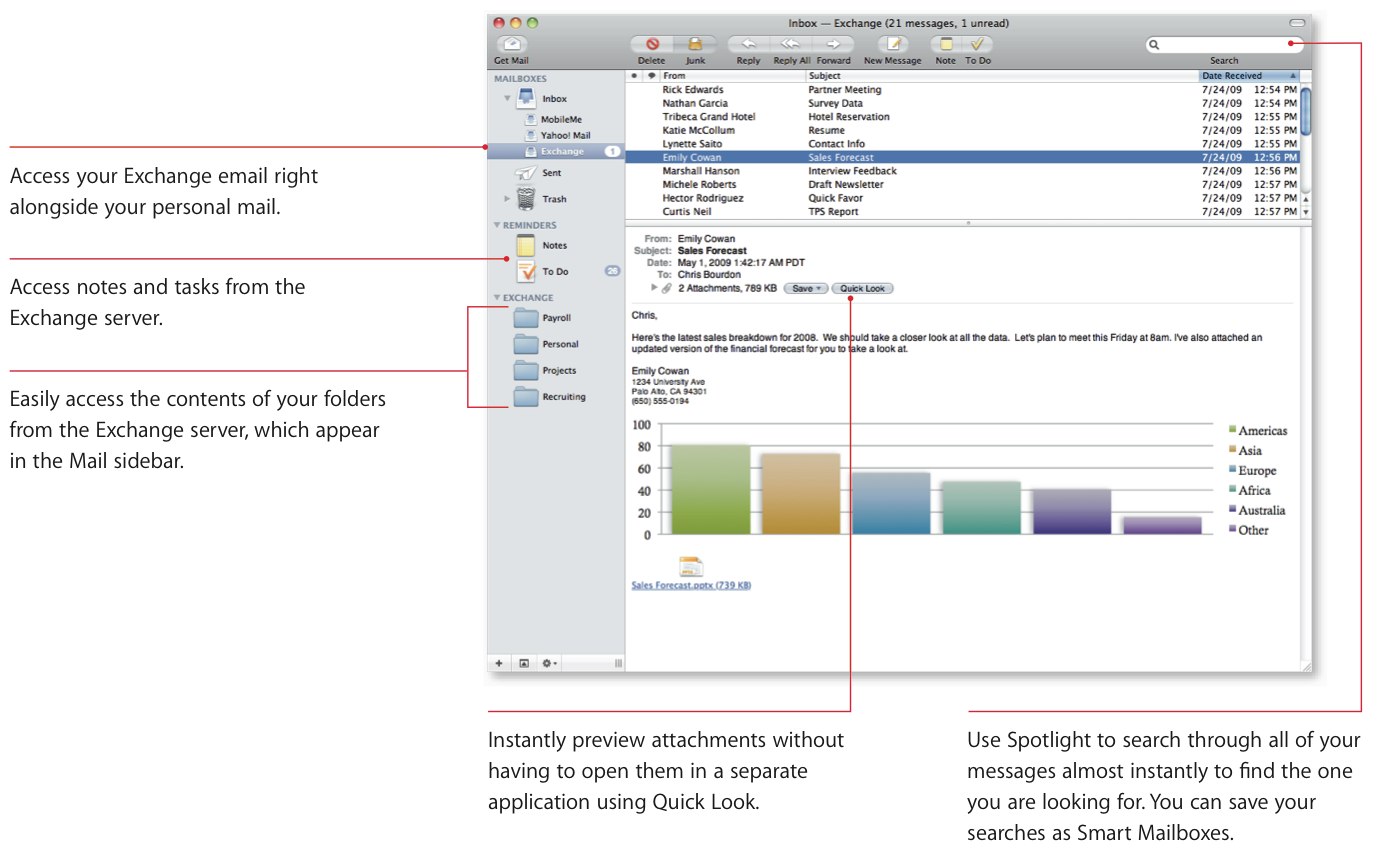Viewport: 1397px width, 852px height.
Task: Toggle the Mail Activity panel at sidebar bottom
Action: tap(523, 663)
